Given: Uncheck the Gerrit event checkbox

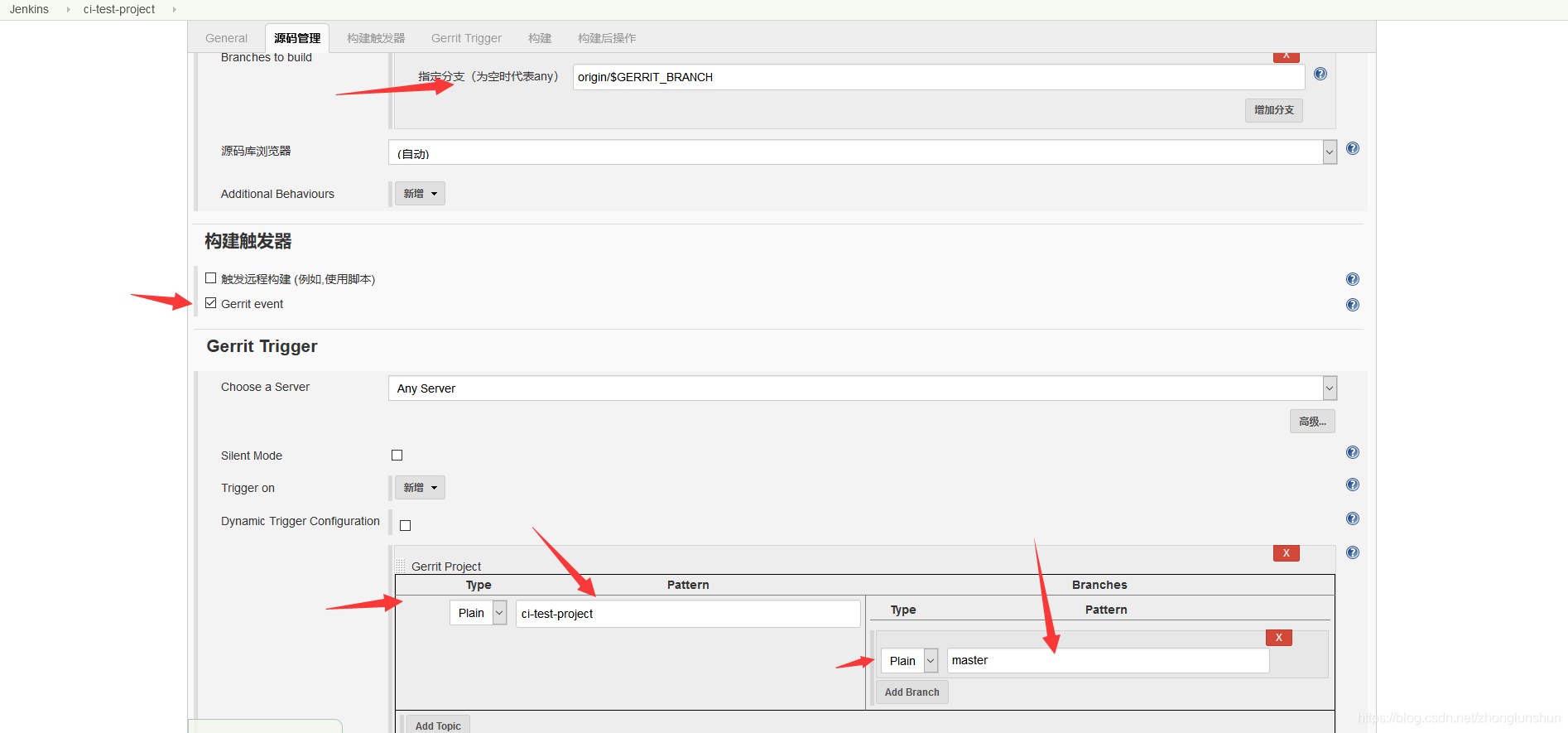Looking at the screenshot, I should 211,303.
